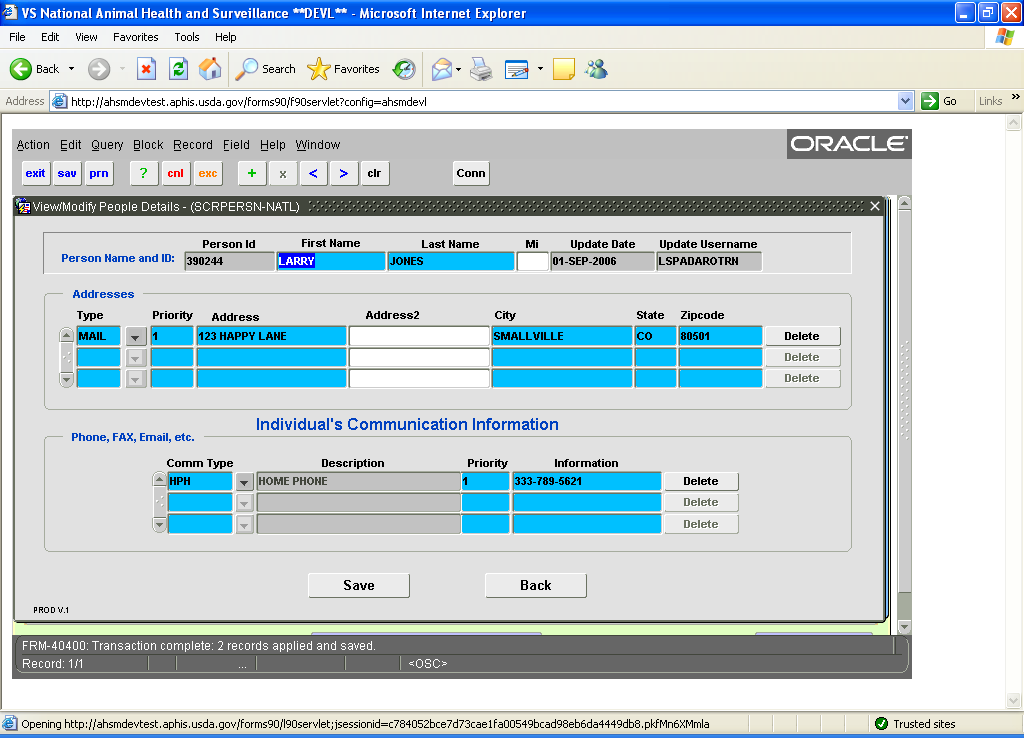Screen dimensions: 1024x738
Task: Click the 'exit' toolbar icon
Action: [x=36, y=173]
